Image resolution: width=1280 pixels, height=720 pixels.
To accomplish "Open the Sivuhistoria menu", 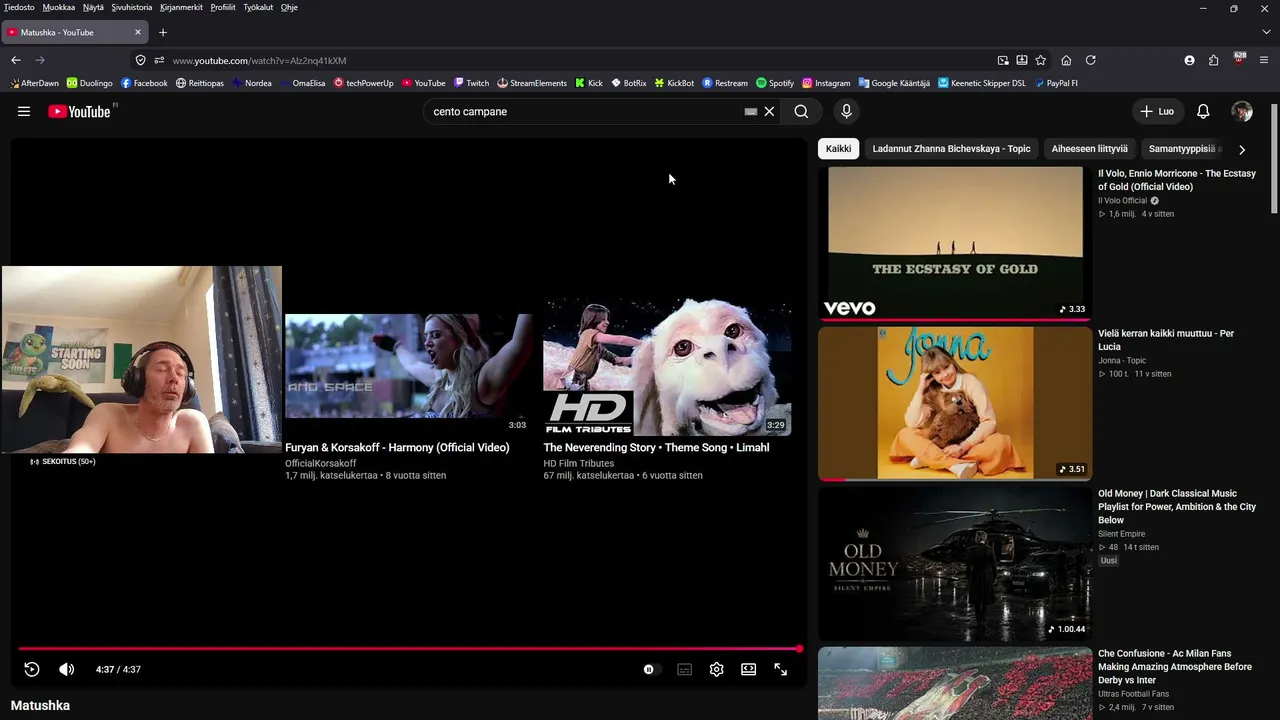I will [x=132, y=7].
